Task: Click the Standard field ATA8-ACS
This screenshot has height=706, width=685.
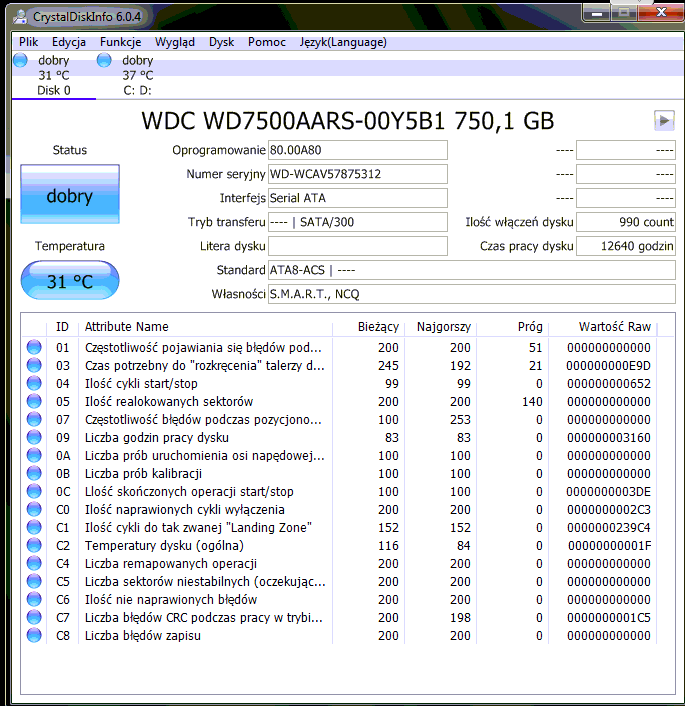Action: [x=472, y=270]
